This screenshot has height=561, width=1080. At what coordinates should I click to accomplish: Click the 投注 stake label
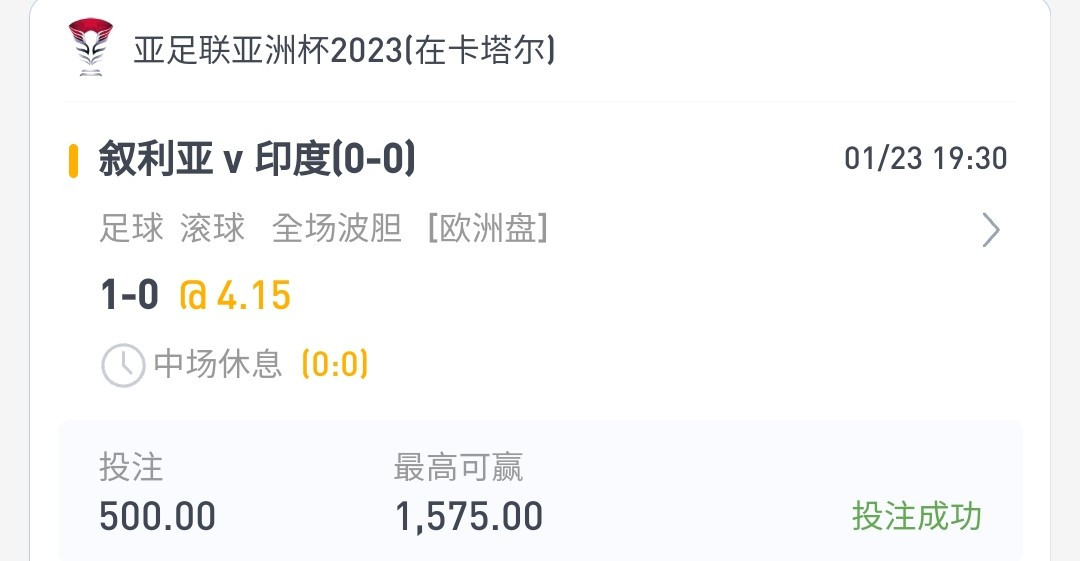(132, 467)
